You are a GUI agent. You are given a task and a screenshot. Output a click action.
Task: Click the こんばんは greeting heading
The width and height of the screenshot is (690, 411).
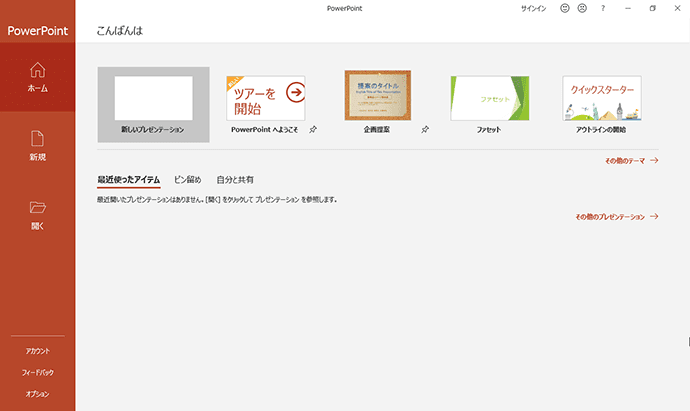120,30
